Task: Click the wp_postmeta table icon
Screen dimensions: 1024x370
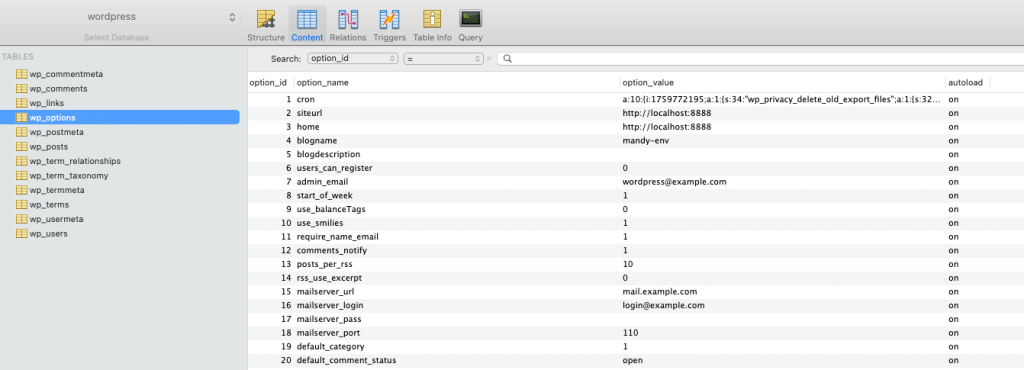Action: point(22,132)
